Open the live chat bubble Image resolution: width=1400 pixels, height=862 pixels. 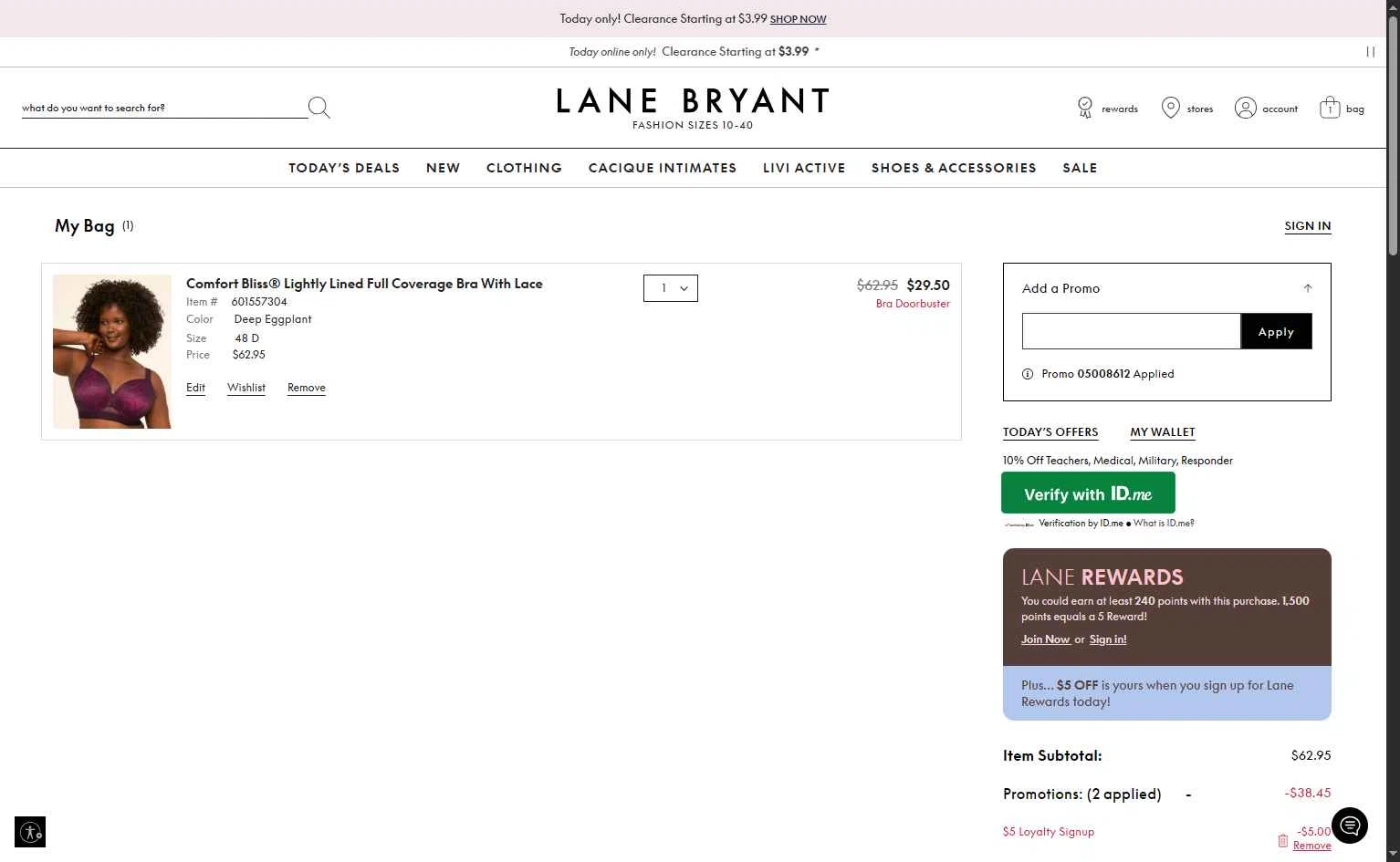point(1350,826)
